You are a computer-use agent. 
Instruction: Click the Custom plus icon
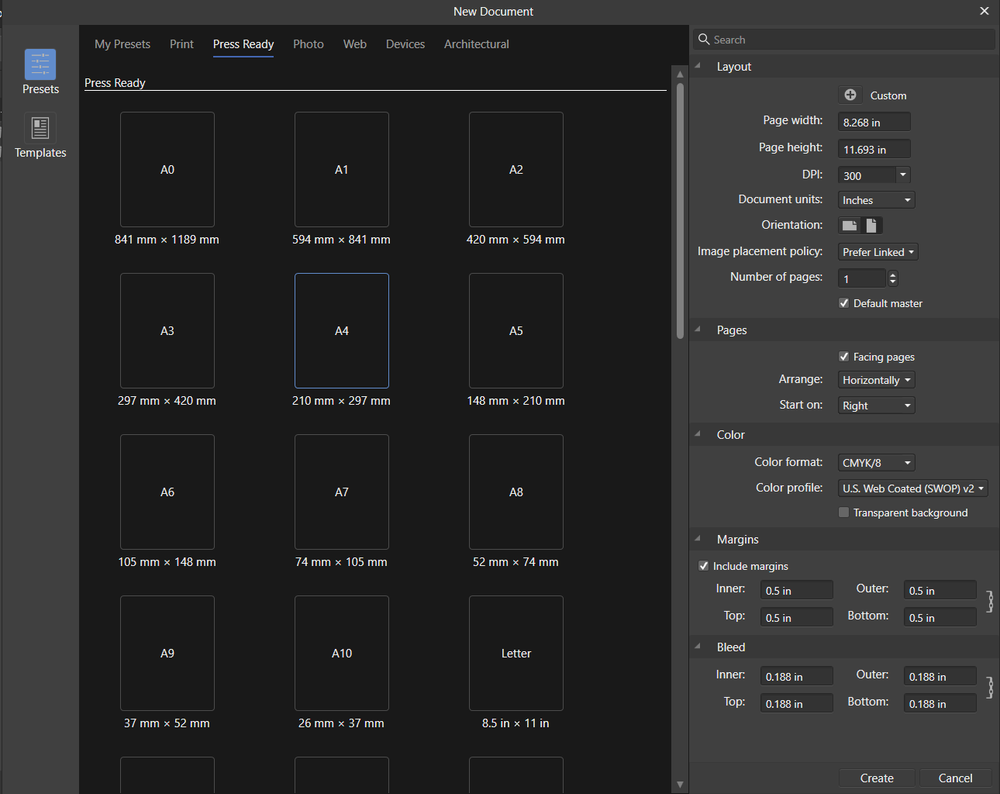click(x=850, y=95)
